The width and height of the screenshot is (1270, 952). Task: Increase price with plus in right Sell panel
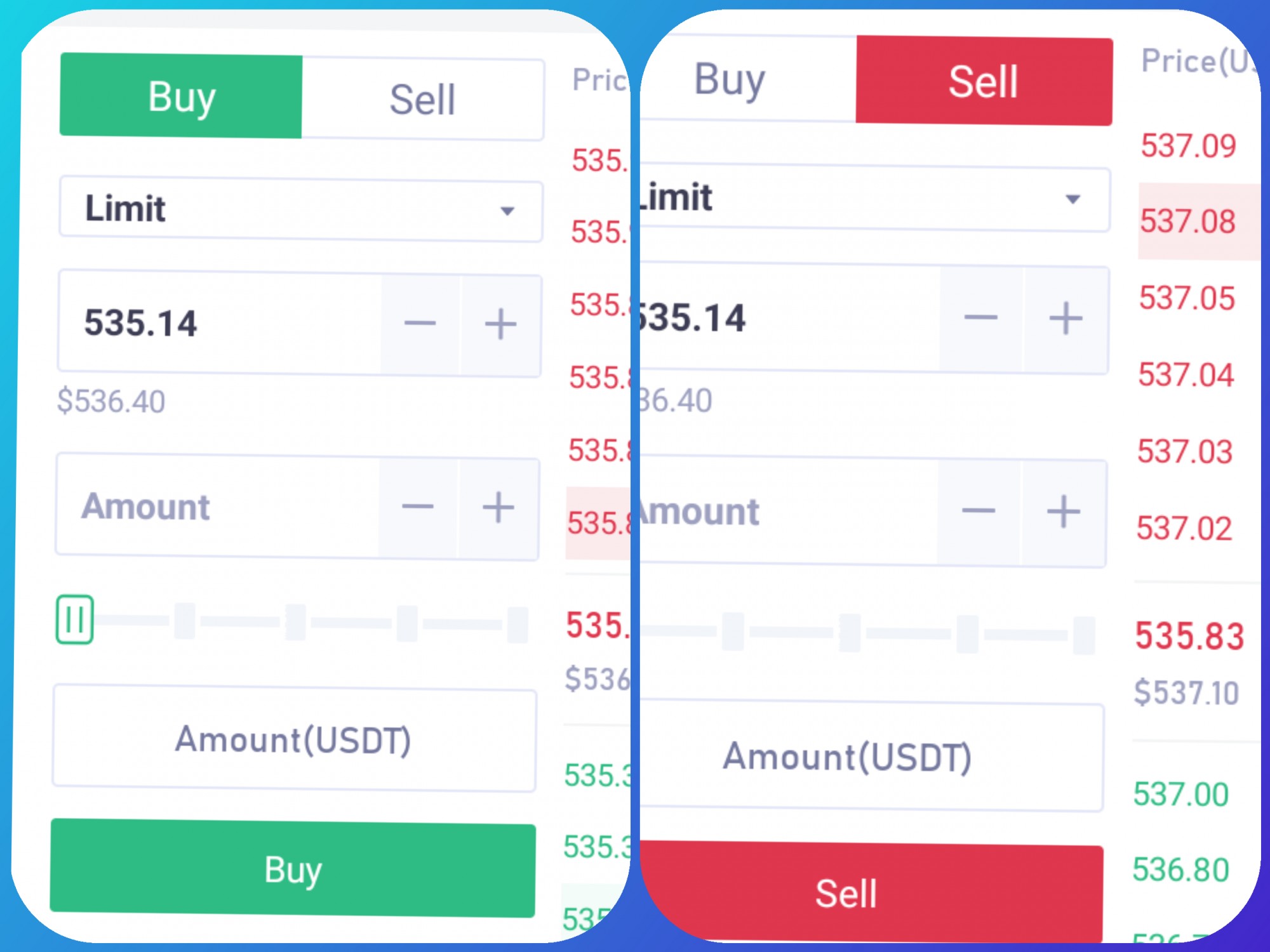[1066, 319]
